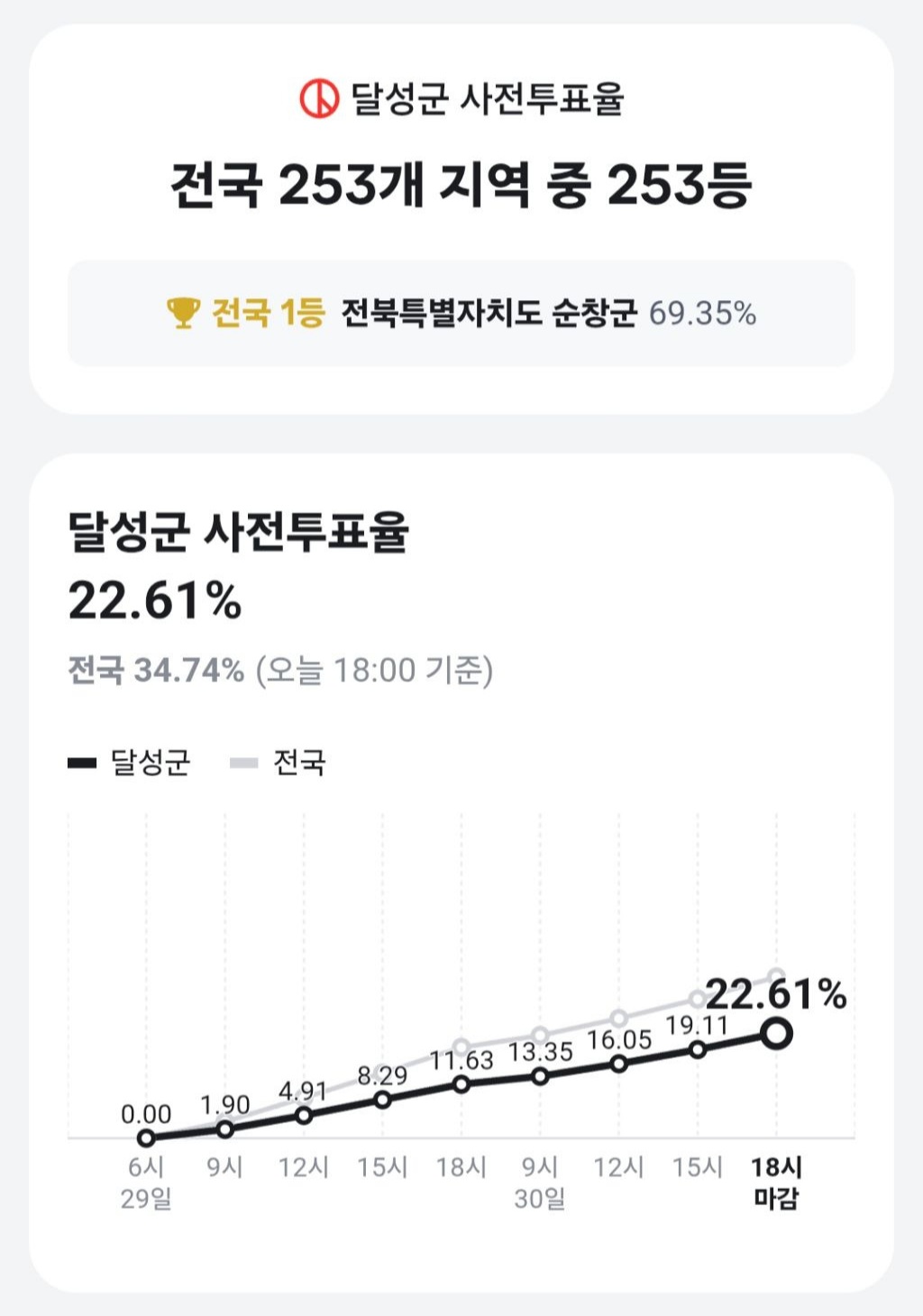Viewport: 923px width, 1316px height.
Task: Select the 11.63 data point on the chart
Action: click(x=461, y=1084)
